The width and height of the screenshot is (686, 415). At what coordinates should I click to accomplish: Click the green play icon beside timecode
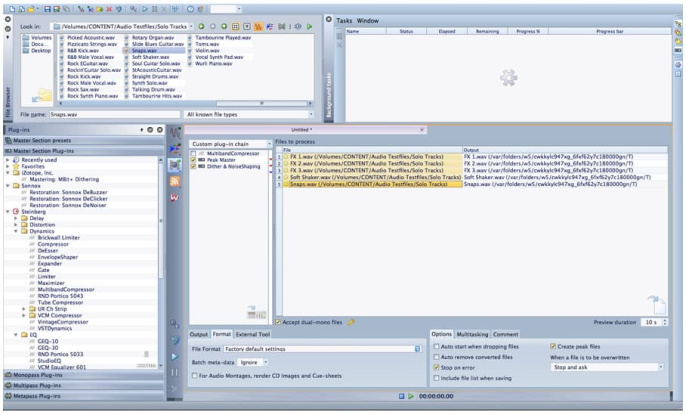pyautogui.click(x=411, y=396)
